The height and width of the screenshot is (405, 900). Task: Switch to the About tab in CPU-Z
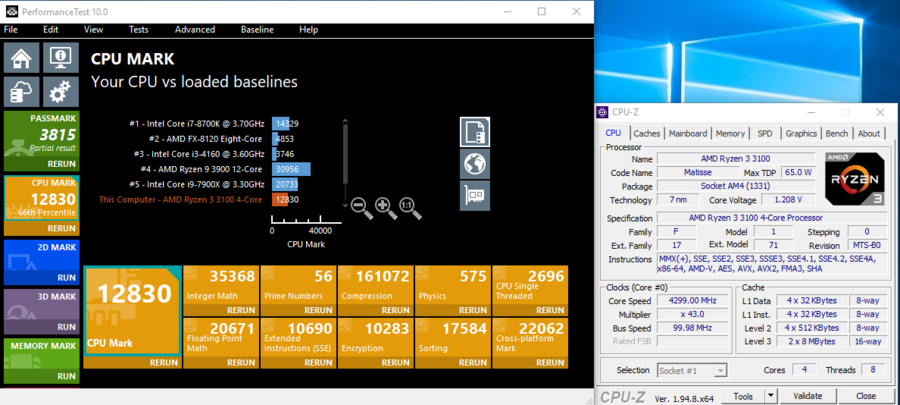869,134
